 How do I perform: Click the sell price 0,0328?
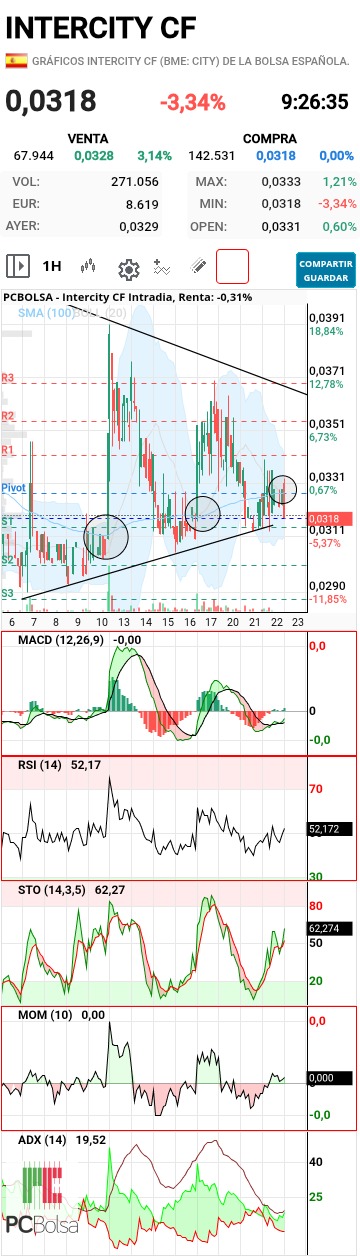tap(94, 156)
